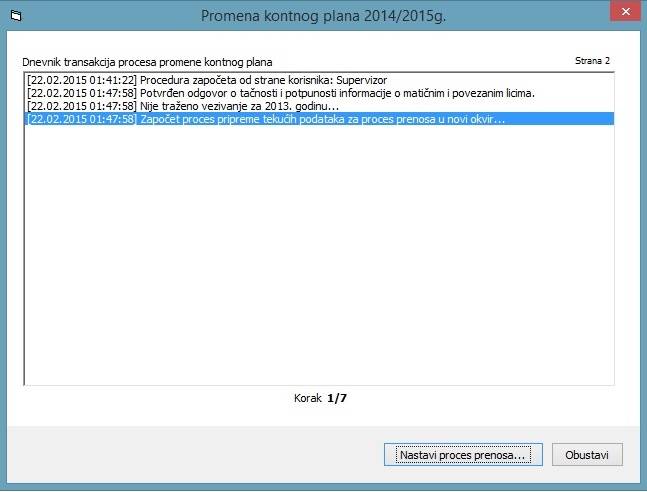Click timestamp of the 'Potvrđen odgovor' row
Screen dimensions: 647x492
point(82,92)
